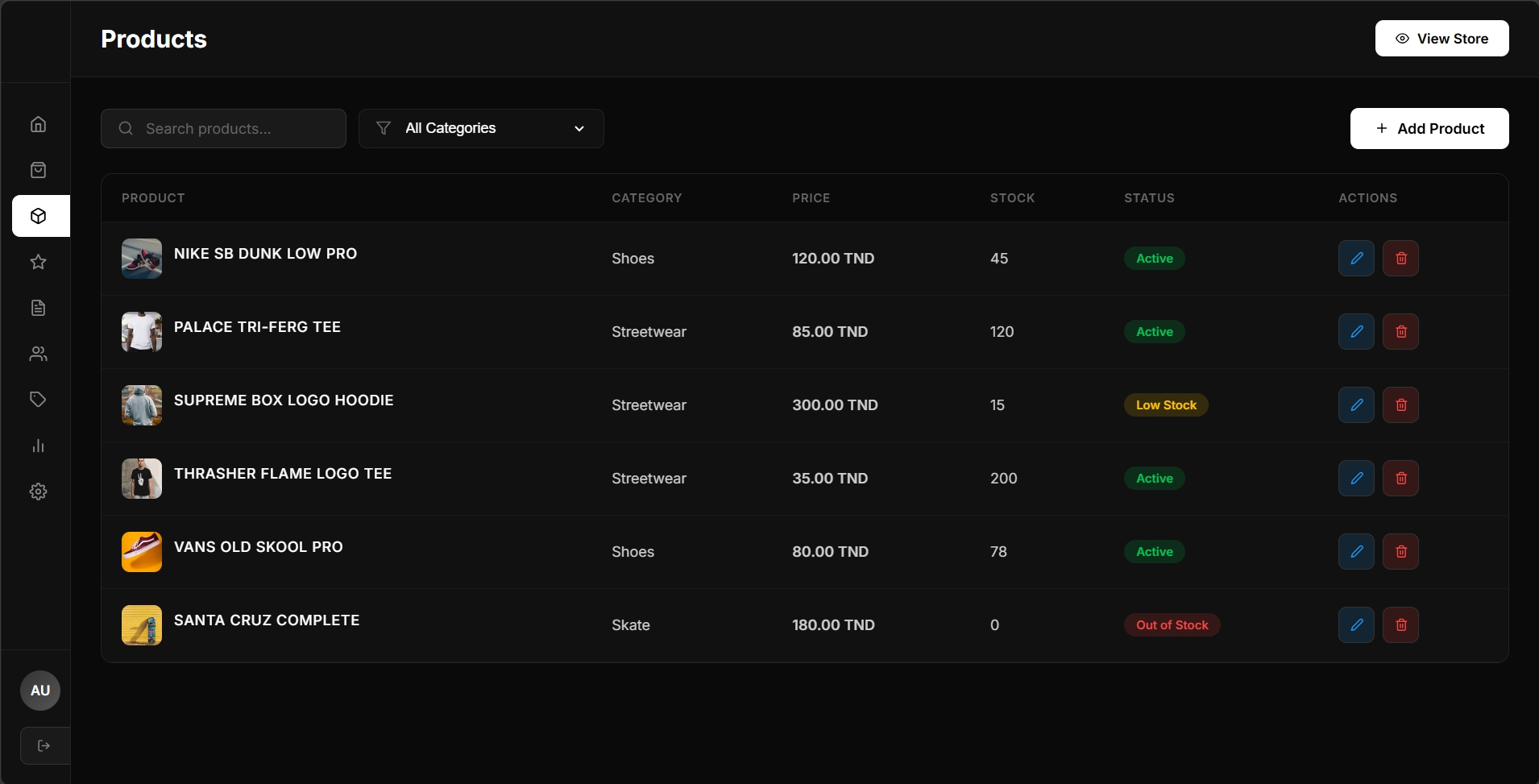The width and height of the screenshot is (1539, 784).
Task: Click the Low Stock status badge
Action: (x=1166, y=405)
